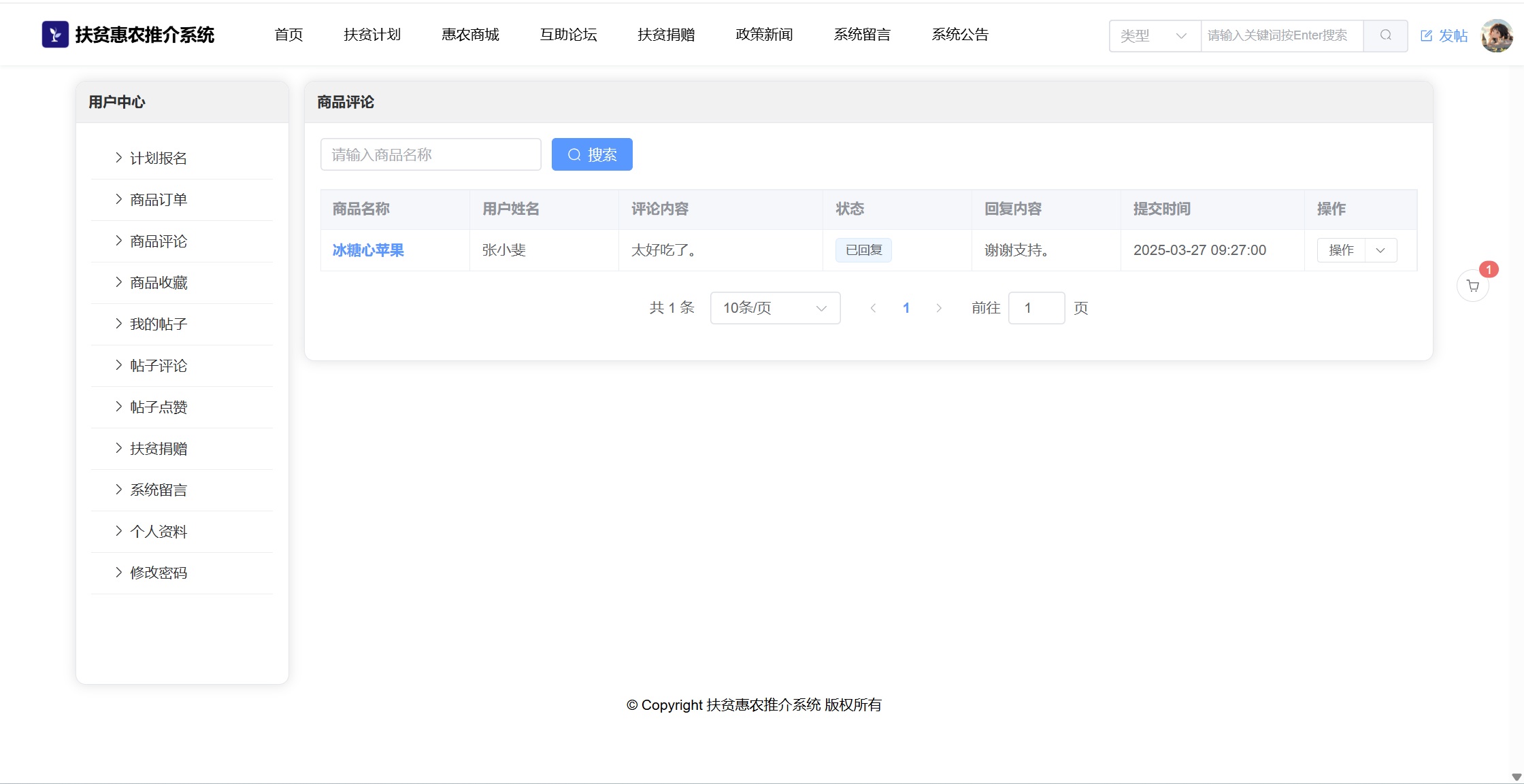Click the magnifier search icon in header
Viewport: 1524px width, 784px height.
1385,35
